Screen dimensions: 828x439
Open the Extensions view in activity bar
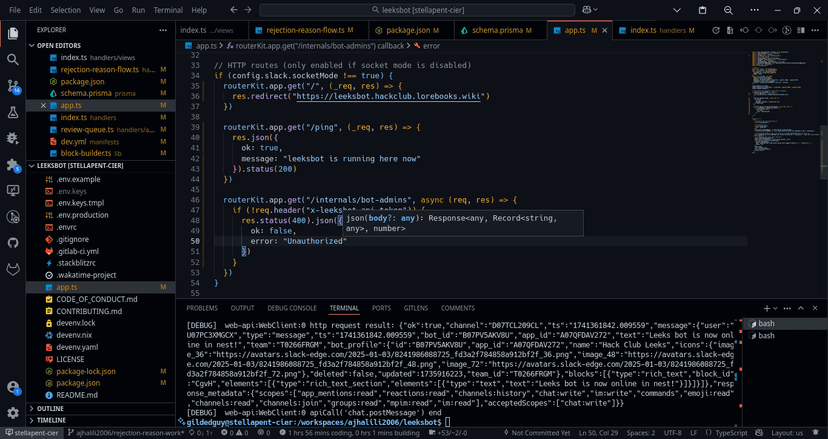point(13,164)
